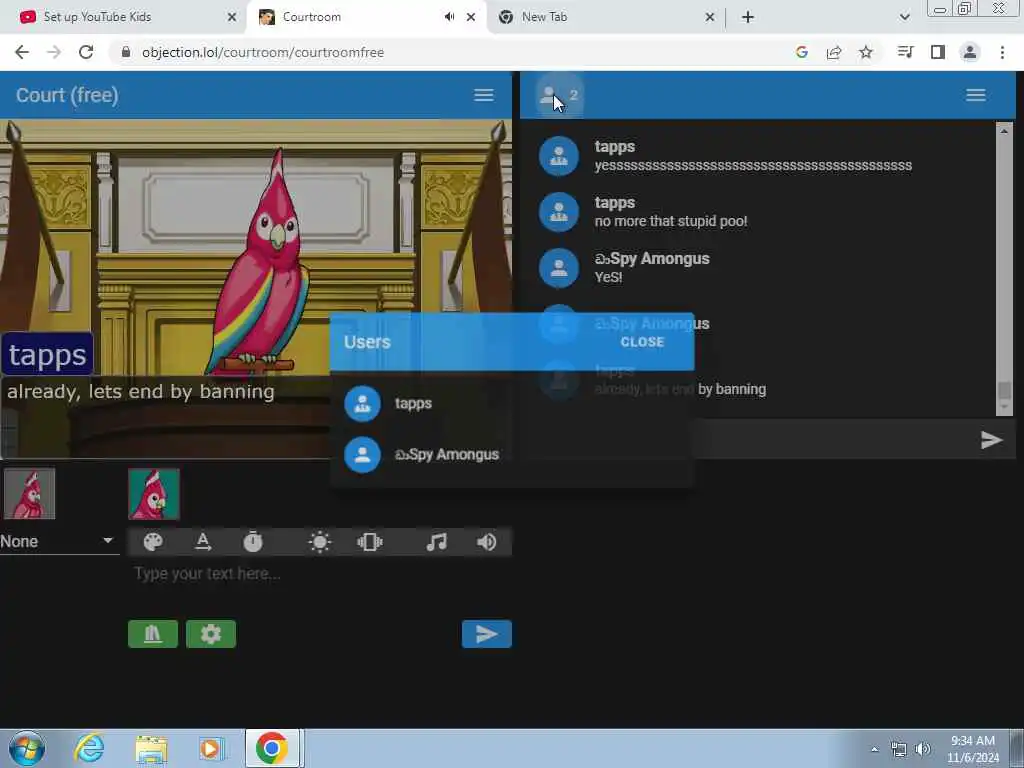Mute the Courtroom tab audio icon
The height and width of the screenshot is (768, 1024).
[449, 17]
